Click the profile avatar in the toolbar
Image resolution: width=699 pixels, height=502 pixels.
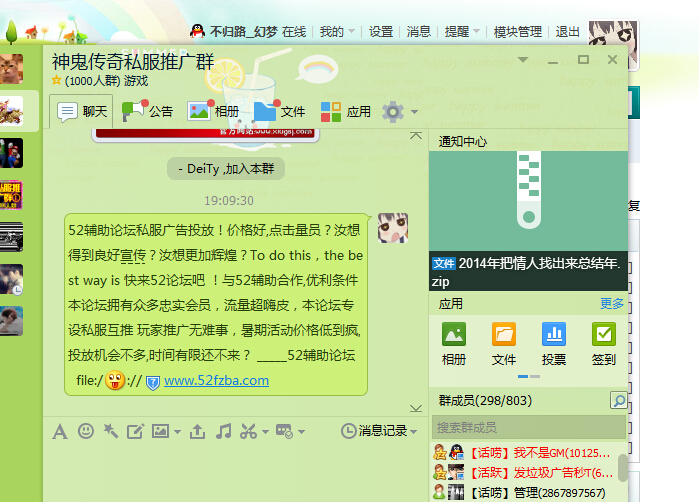613,45
